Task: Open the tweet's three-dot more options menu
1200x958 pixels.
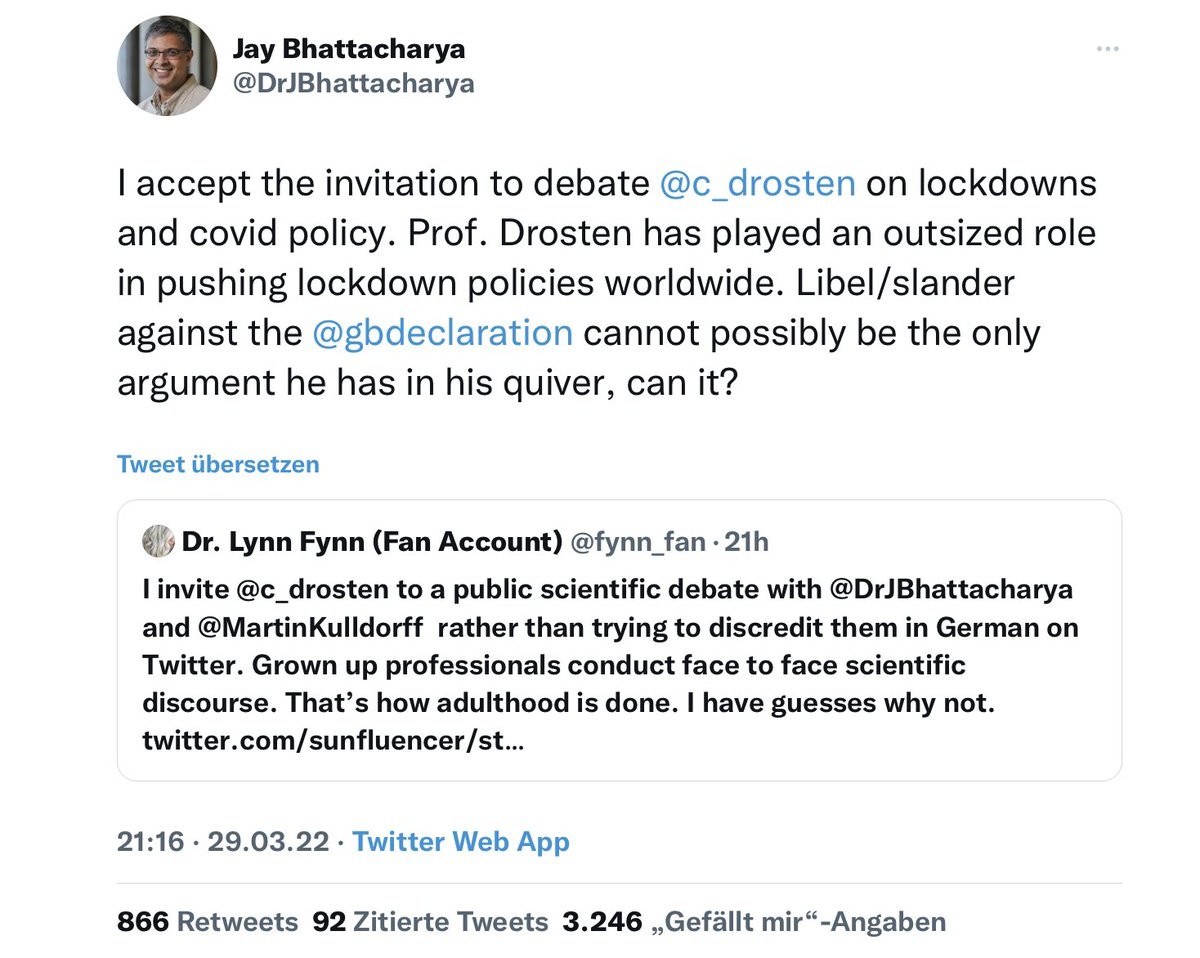Action: [x=1107, y=49]
